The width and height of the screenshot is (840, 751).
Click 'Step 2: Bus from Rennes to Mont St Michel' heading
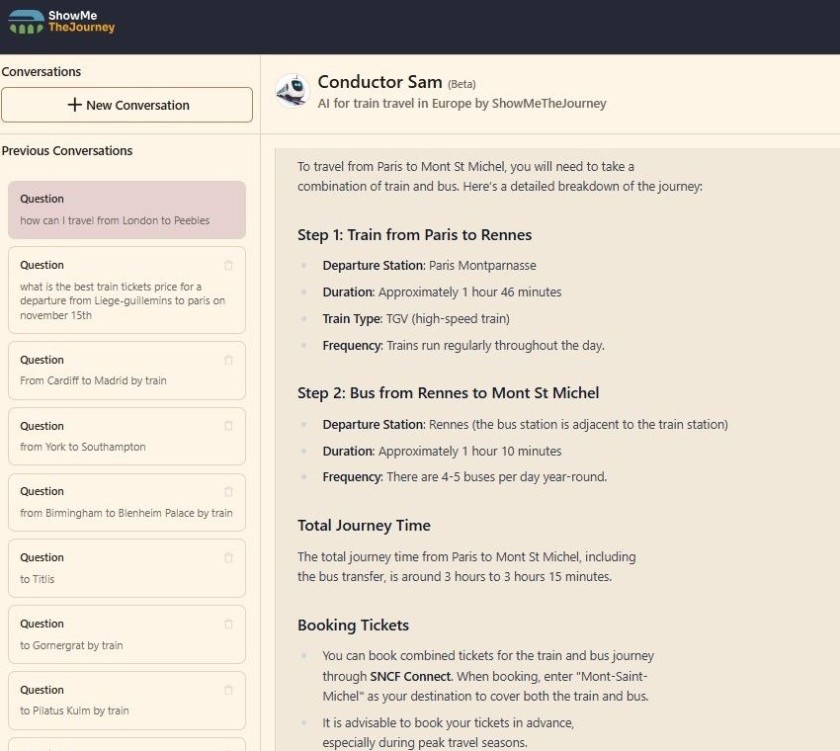448,393
